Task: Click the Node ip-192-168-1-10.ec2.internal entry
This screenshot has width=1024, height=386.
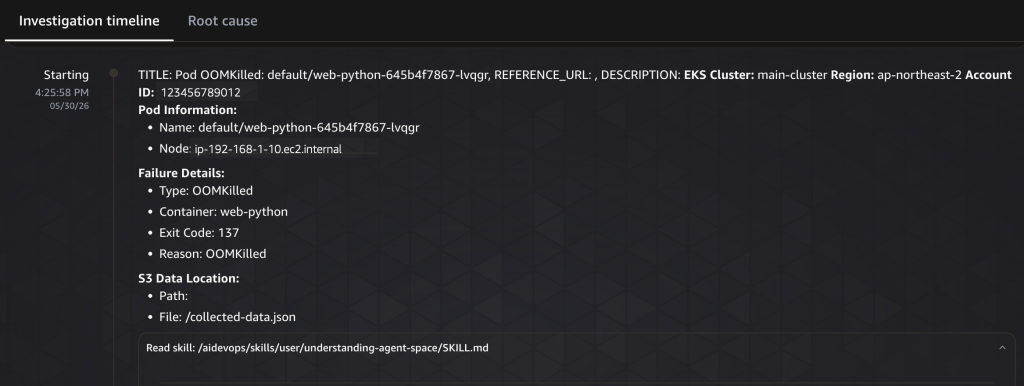Action: tap(250, 149)
